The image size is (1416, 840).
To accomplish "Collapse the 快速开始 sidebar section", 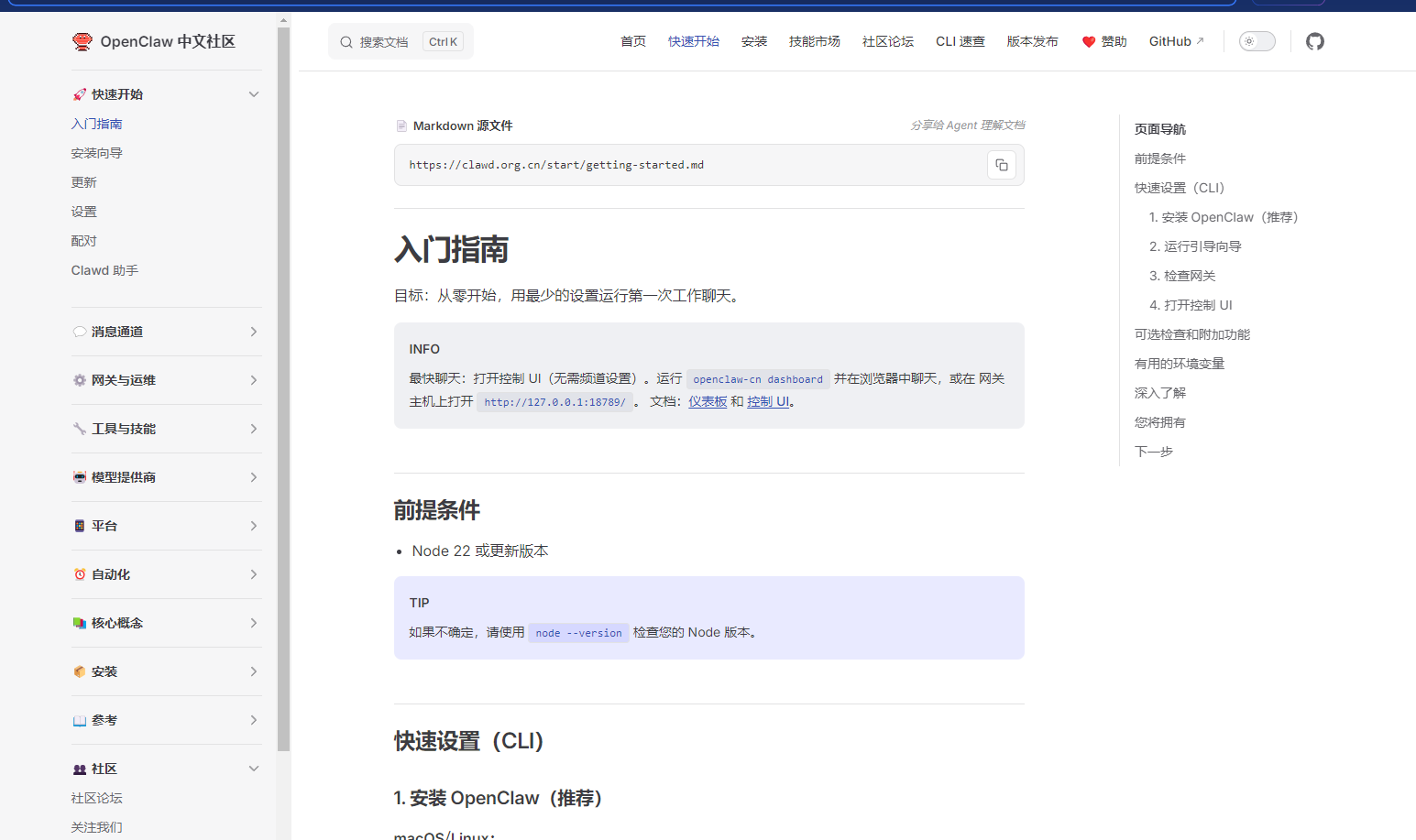I will tap(254, 94).
